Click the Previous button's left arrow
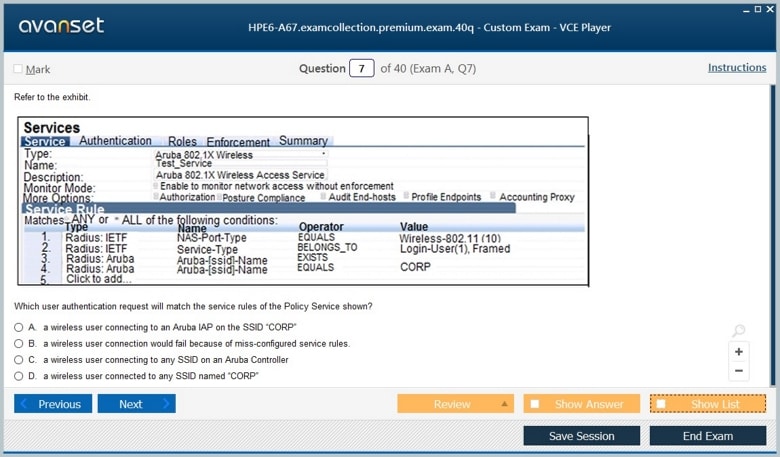 (x=23, y=404)
